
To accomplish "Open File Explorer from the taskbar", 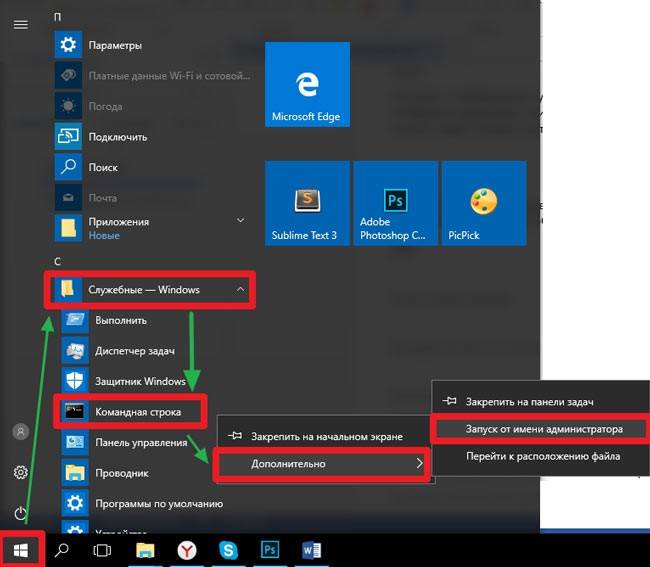I will [145, 550].
